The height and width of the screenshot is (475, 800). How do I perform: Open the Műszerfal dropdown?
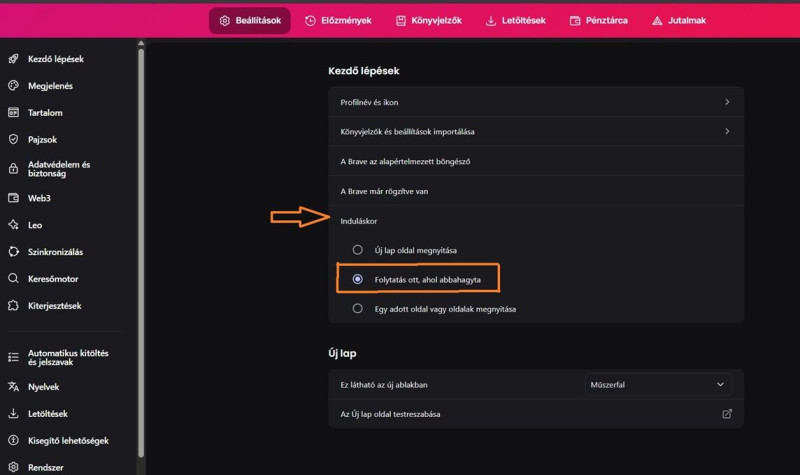[x=658, y=385]
